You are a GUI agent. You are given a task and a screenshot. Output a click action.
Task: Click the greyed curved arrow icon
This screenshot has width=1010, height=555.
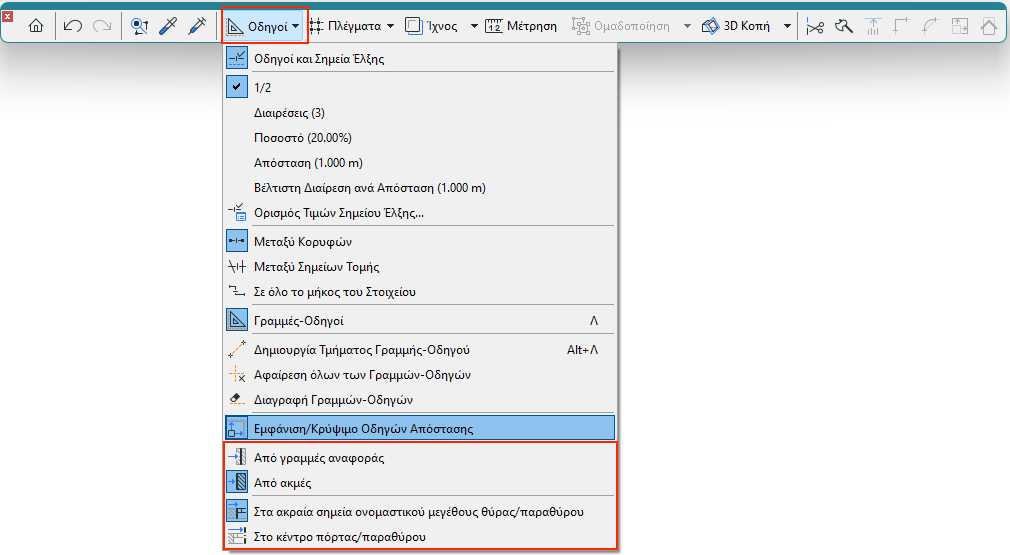[931, 26]
